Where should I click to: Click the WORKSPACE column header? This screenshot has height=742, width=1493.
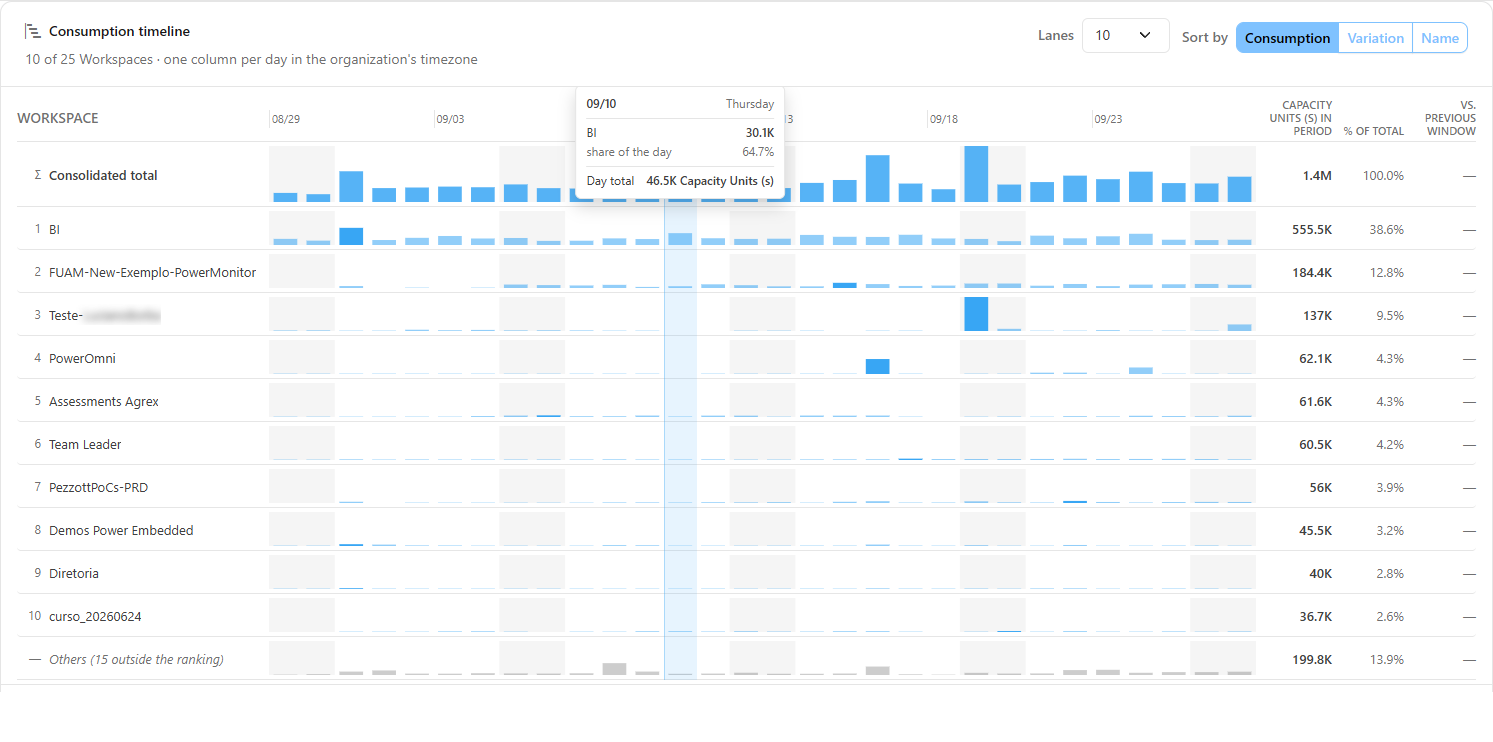click(x=58, y=118)
